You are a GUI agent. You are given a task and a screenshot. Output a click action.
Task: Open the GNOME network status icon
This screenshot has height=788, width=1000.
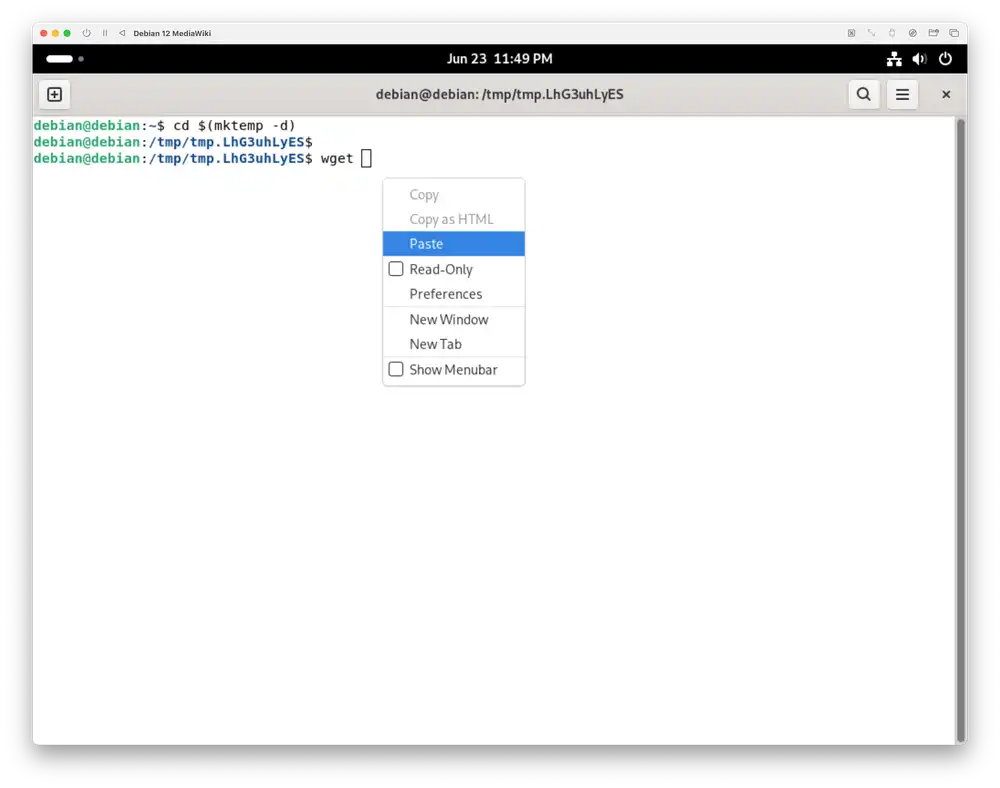(893, 59)
